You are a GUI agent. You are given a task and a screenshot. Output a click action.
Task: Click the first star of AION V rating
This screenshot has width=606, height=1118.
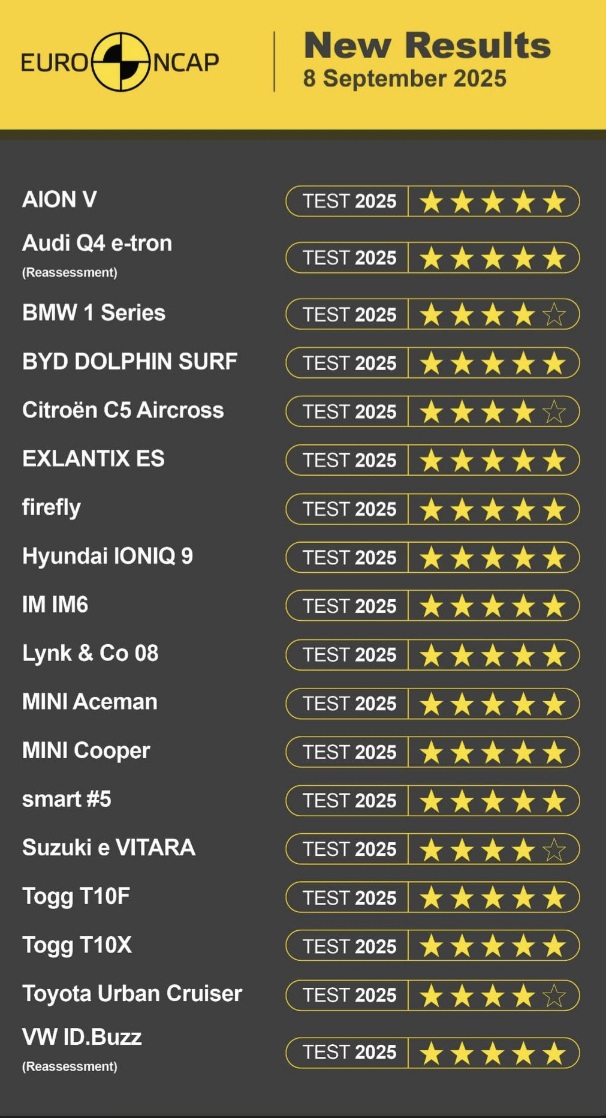431,202
